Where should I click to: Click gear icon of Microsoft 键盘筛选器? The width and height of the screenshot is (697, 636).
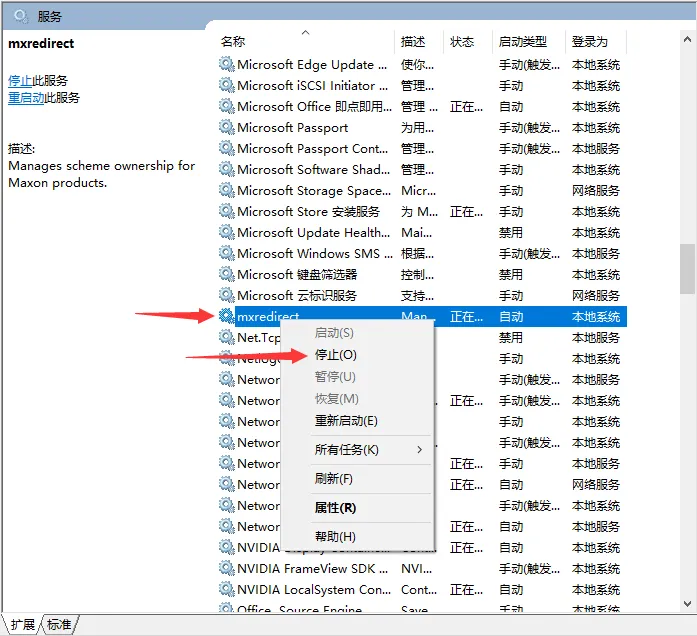click(227, 275)
